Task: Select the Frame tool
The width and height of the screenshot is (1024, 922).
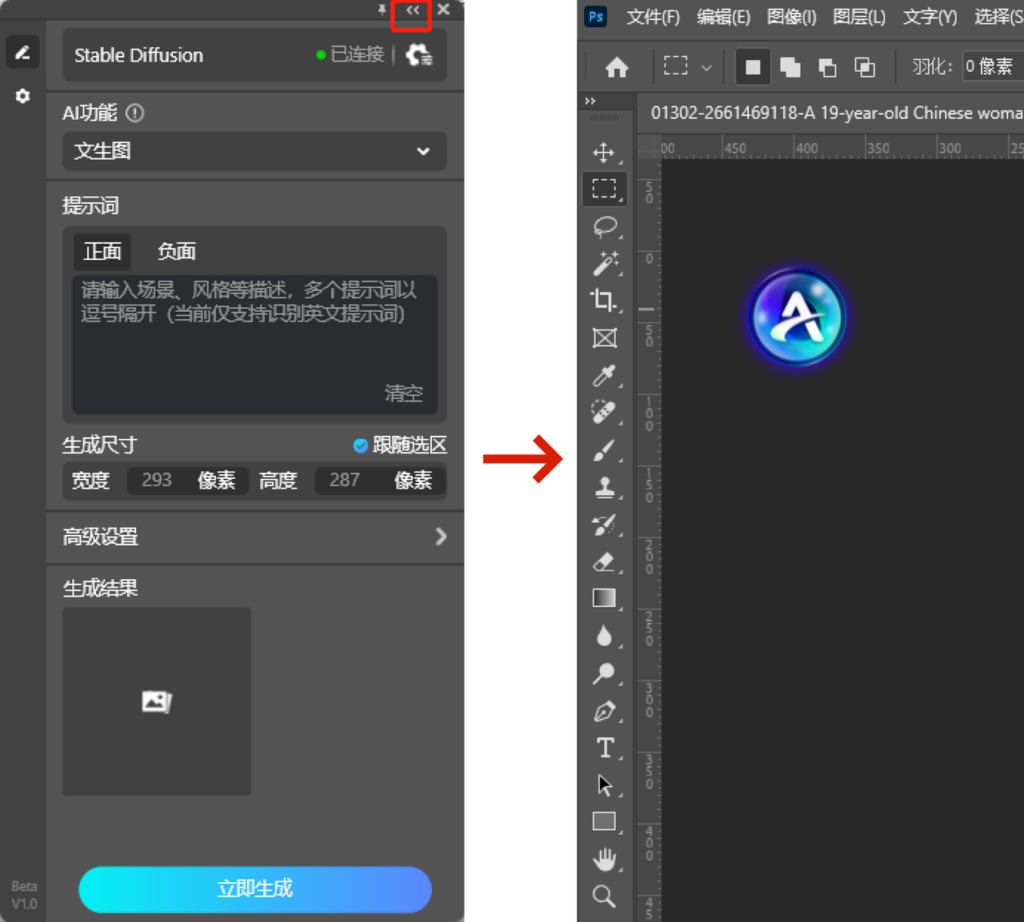Action: (604, 338)
